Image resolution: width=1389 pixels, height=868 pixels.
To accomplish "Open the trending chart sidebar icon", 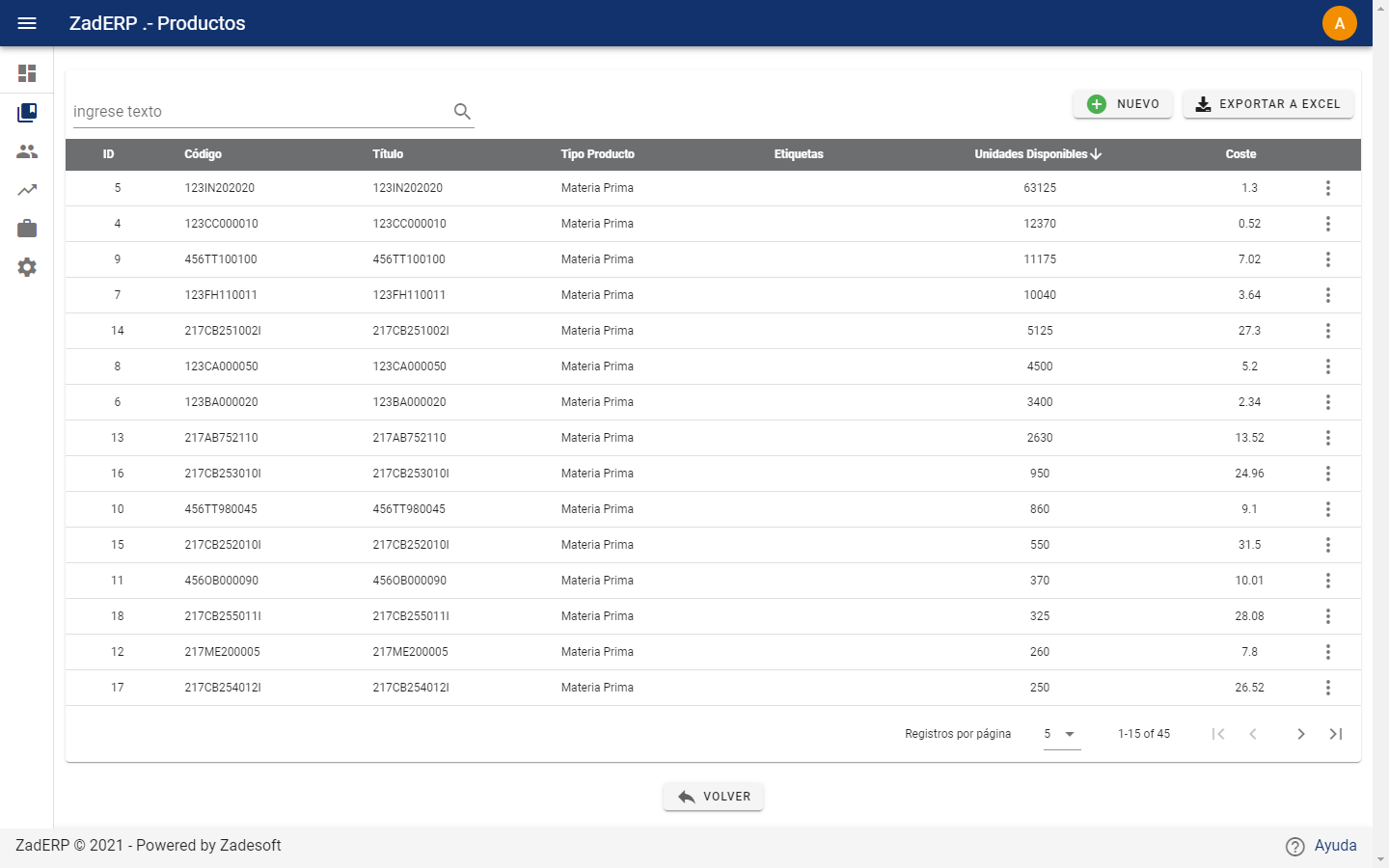I will 27,190.
